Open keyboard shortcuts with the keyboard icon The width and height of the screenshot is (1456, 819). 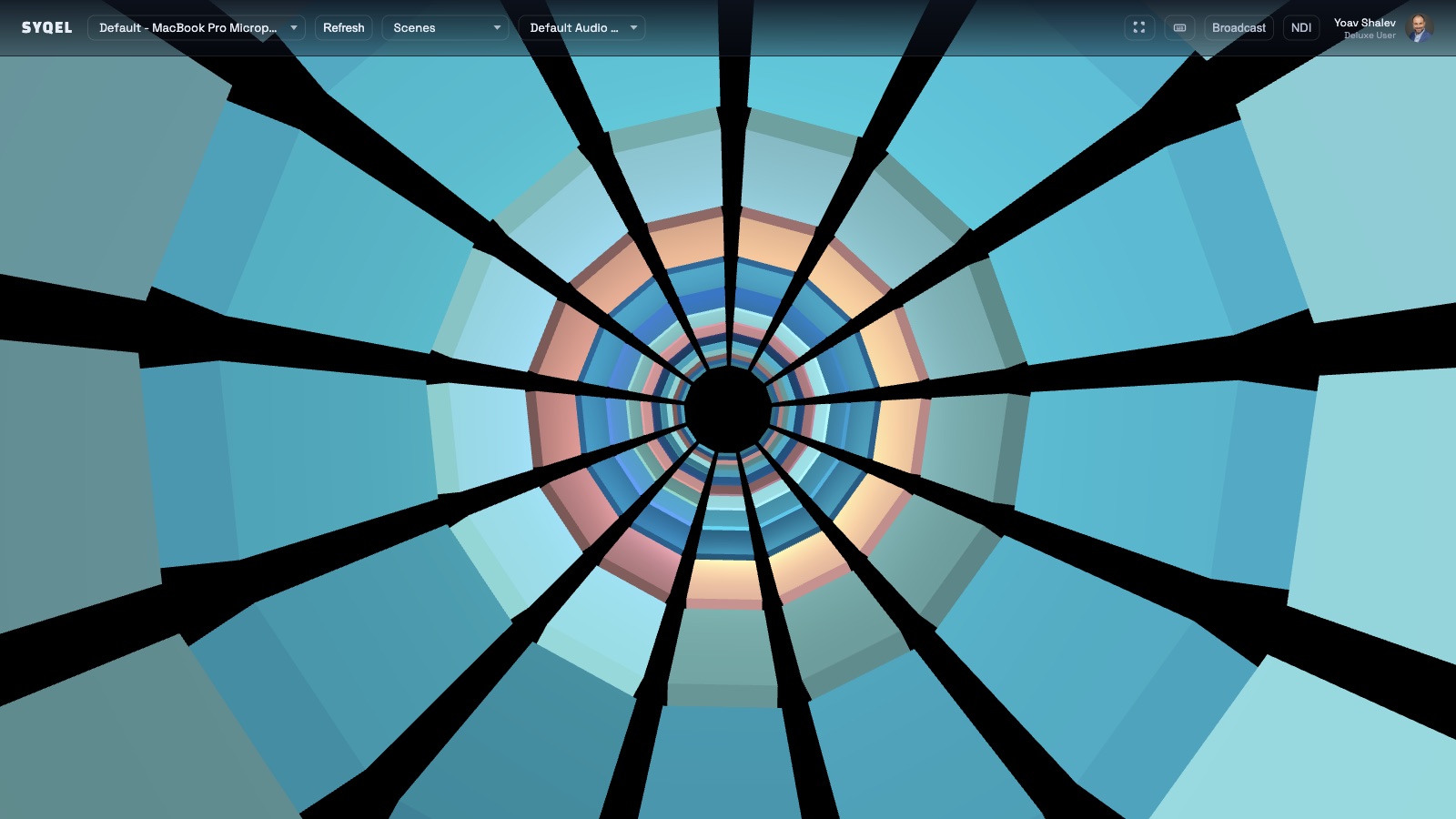coord(1179,27)
